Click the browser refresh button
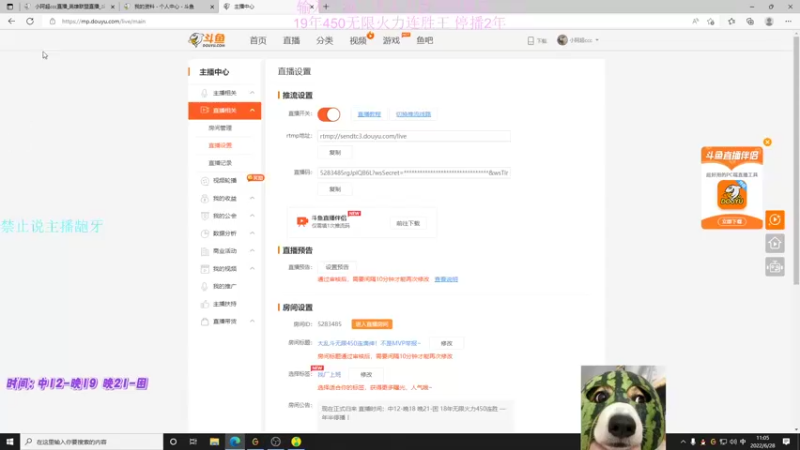800x450 pixels. (x=30, y=21)
